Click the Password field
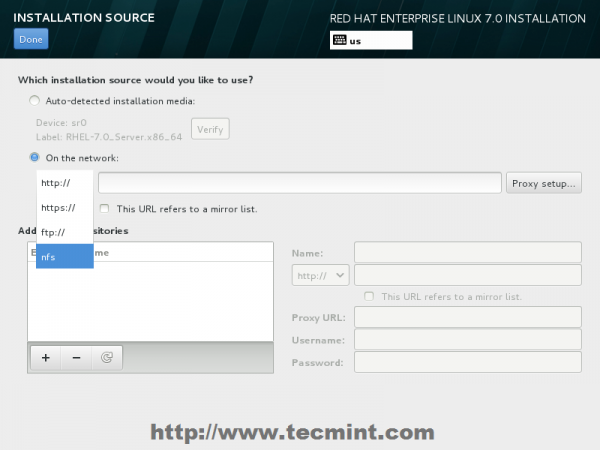The width and height of the screenshot is (600, 450). (468, 362)
